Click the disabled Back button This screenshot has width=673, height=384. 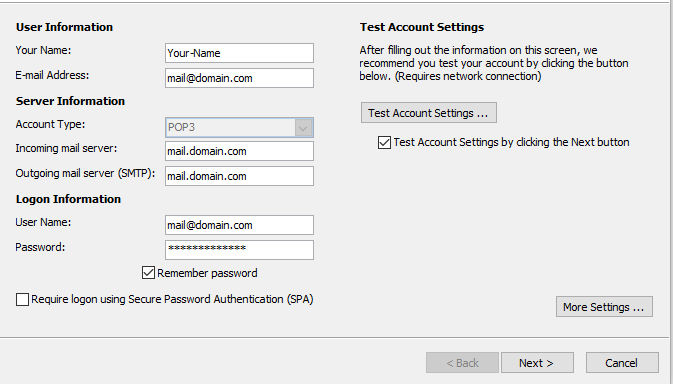462,363
